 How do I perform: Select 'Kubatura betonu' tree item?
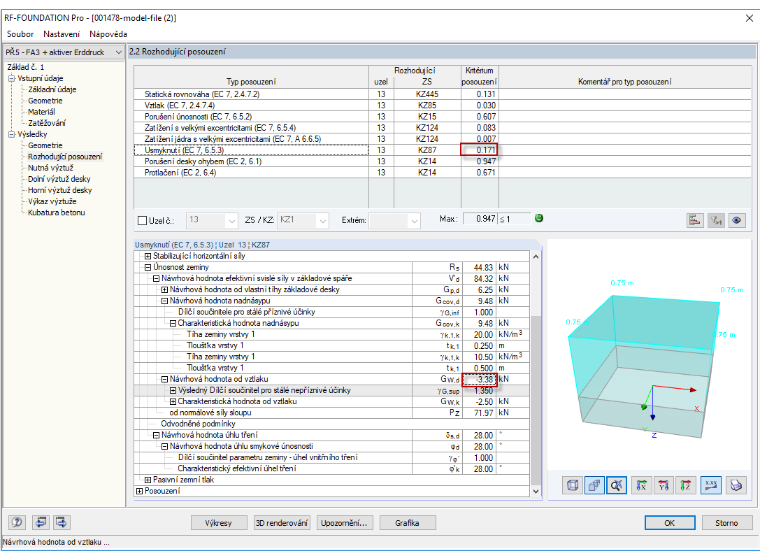[x=56, y=212]
